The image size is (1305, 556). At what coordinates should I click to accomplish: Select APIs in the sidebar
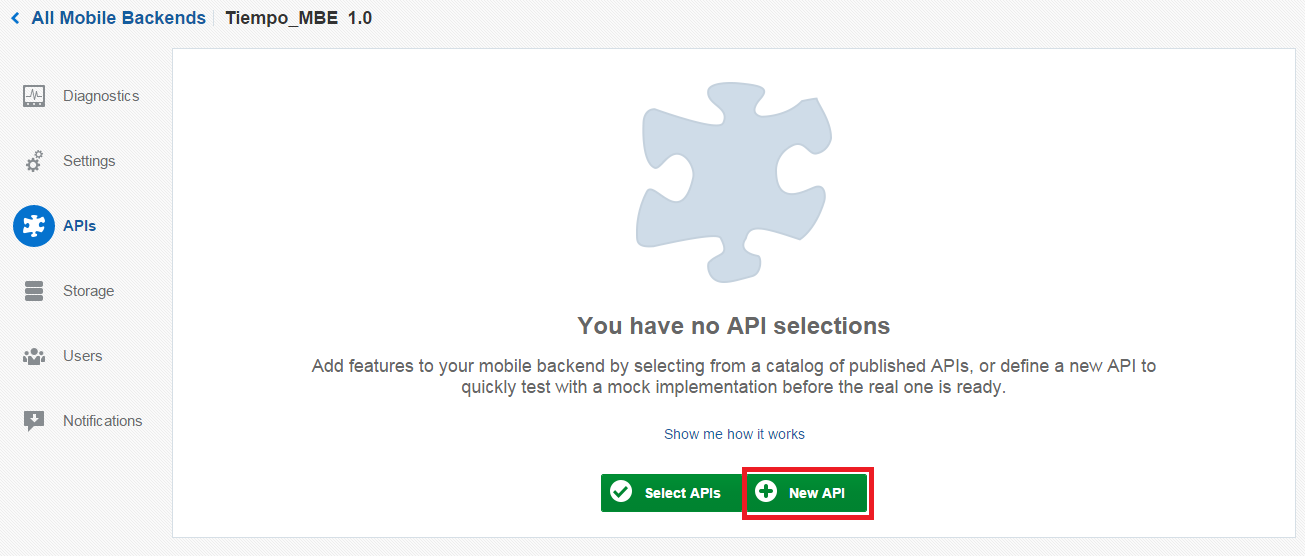coord(80,226)
